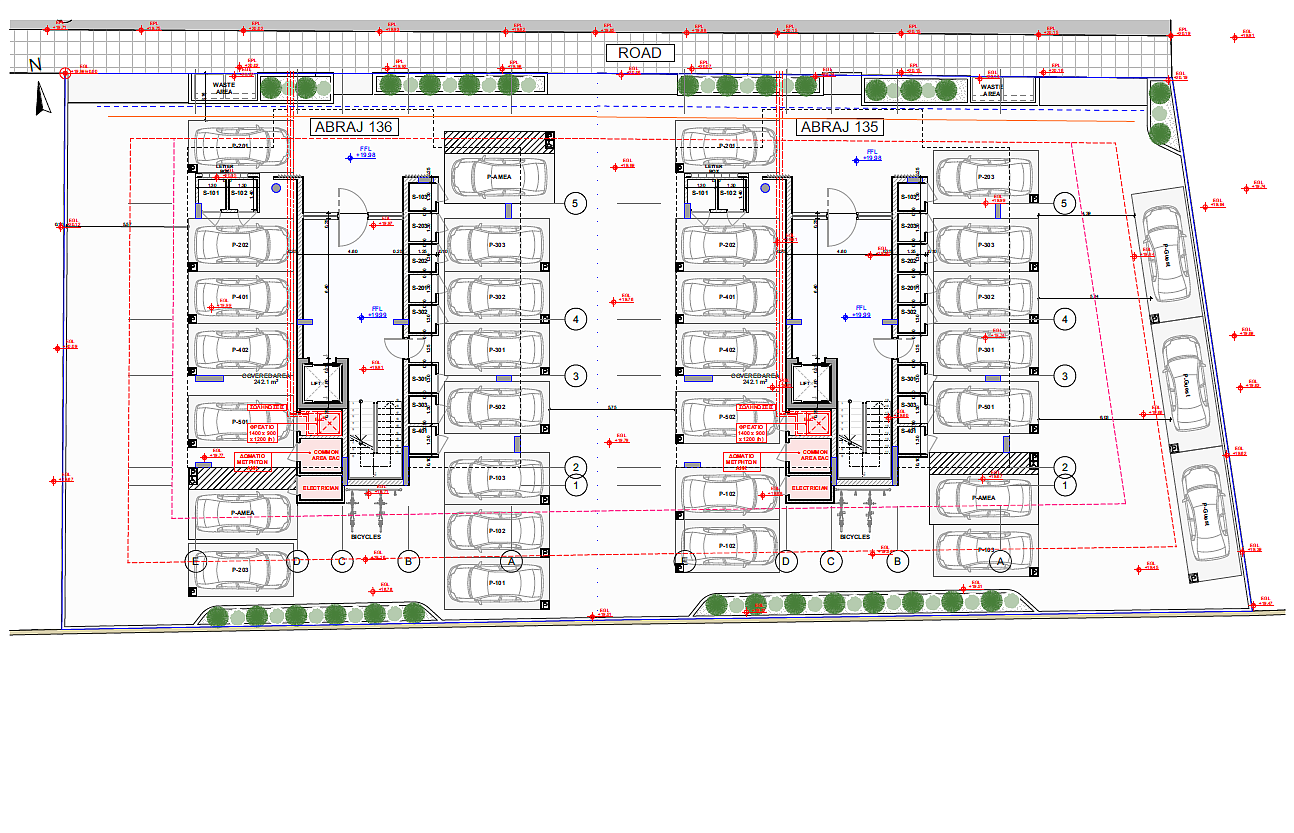Click the covered area 242.1 m² text in ABRAJ 136

point(265,379)
